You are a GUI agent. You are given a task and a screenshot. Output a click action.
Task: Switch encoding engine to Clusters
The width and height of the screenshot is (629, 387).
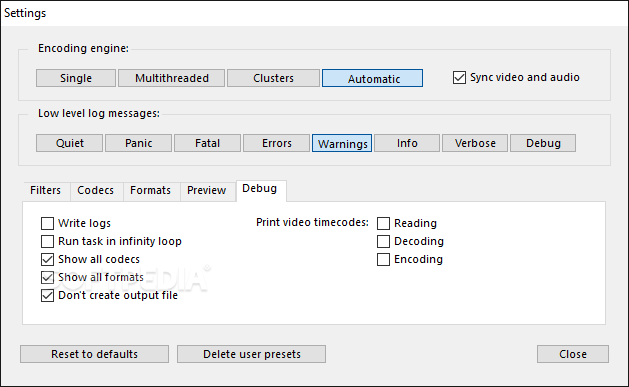pyautogui.click(x=273, y=78)
